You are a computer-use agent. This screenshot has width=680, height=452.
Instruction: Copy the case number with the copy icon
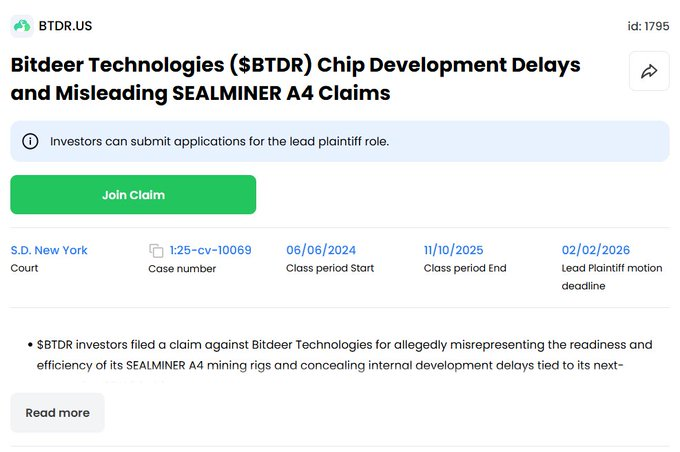click(x=156, y=250)
